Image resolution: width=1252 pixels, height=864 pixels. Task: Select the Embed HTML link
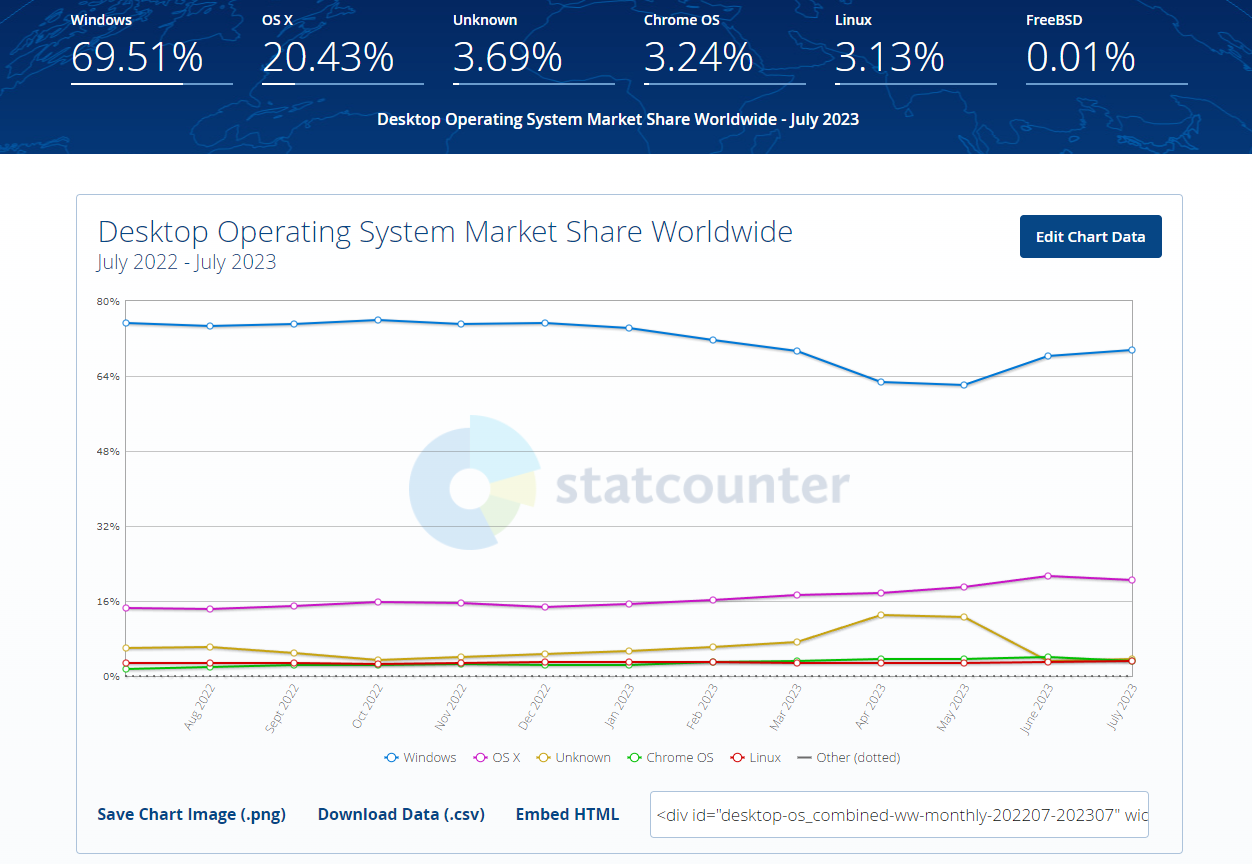pyautogui.click(x=567, y=814)
